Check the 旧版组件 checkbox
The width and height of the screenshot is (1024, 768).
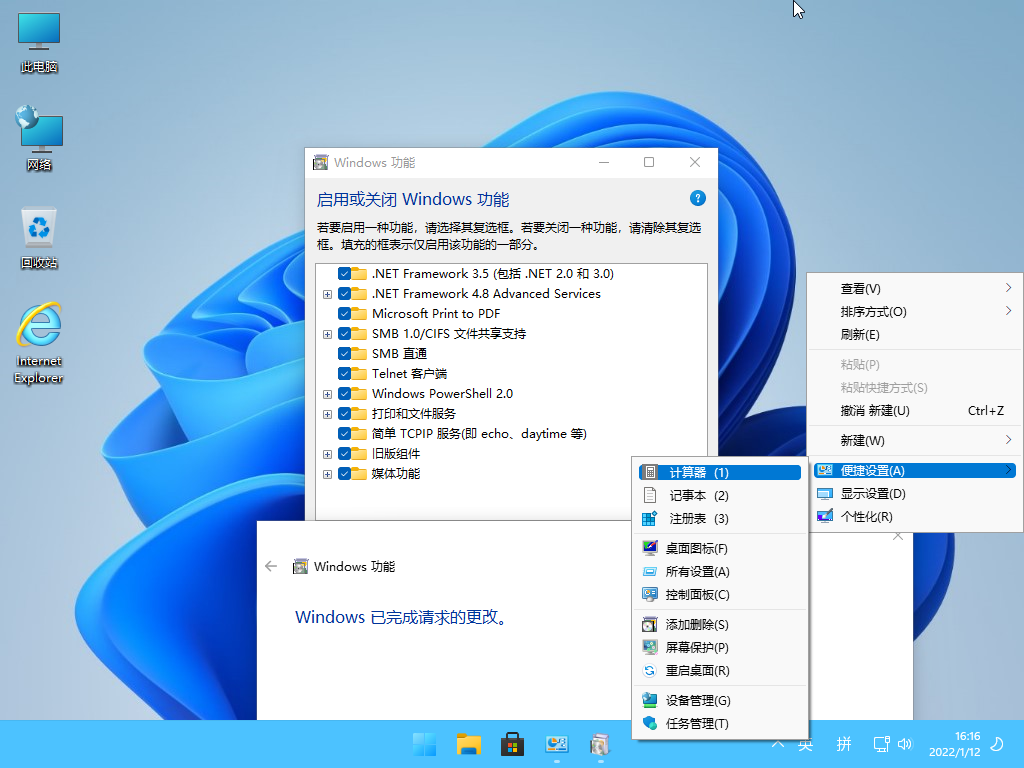pos(344,454)
